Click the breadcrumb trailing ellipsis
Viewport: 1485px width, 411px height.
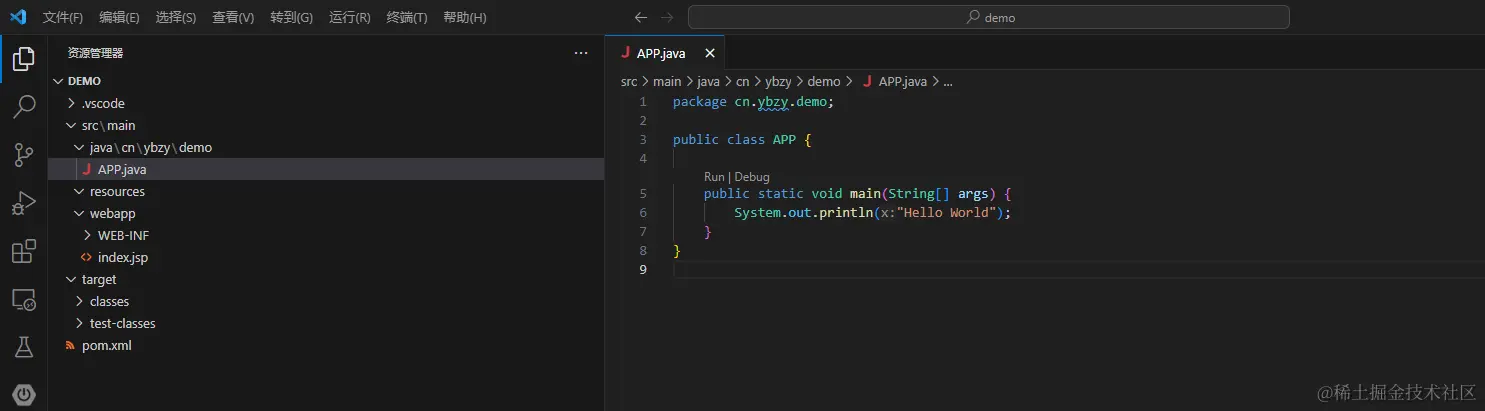click(948, 82)
